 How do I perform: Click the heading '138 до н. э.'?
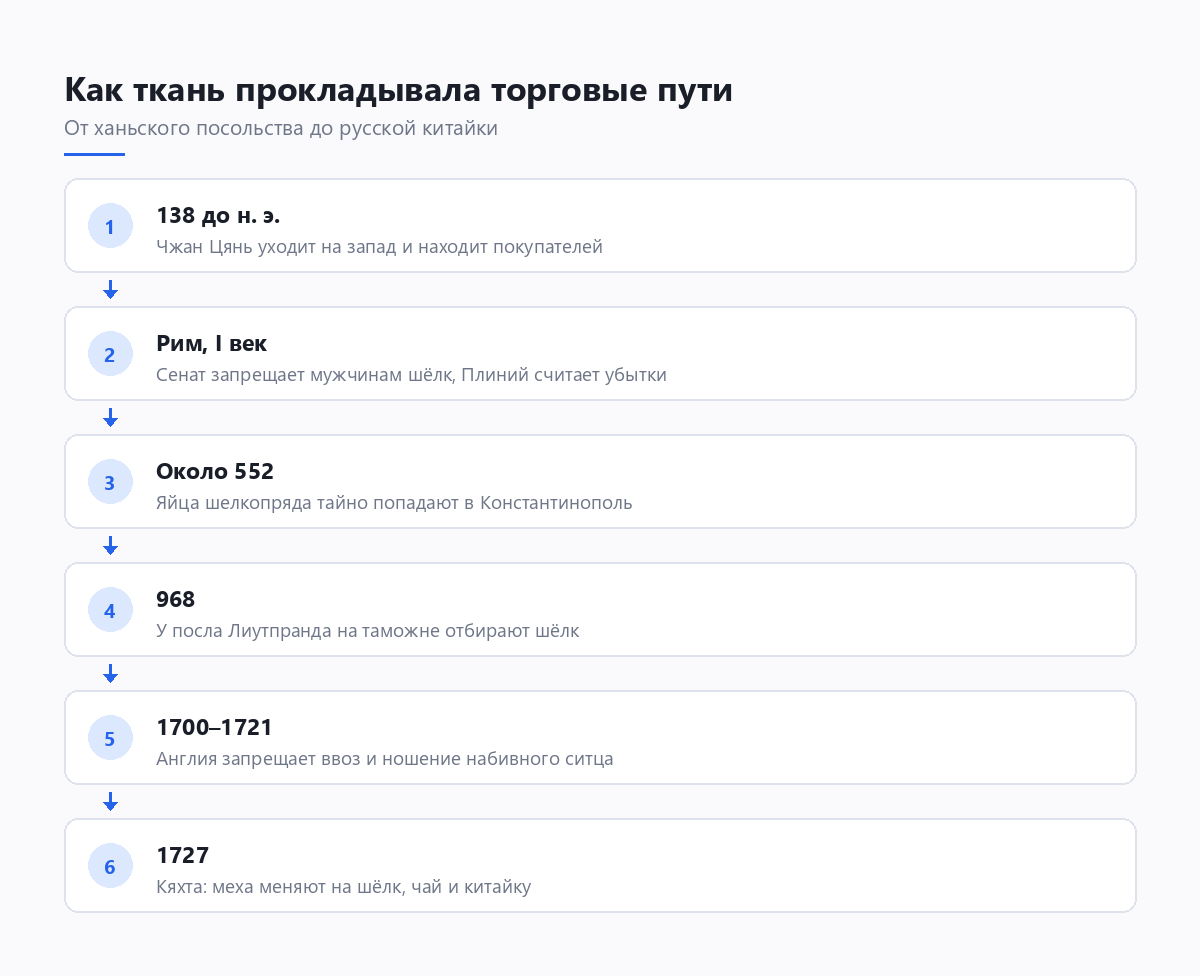click(x=219, y=216)
